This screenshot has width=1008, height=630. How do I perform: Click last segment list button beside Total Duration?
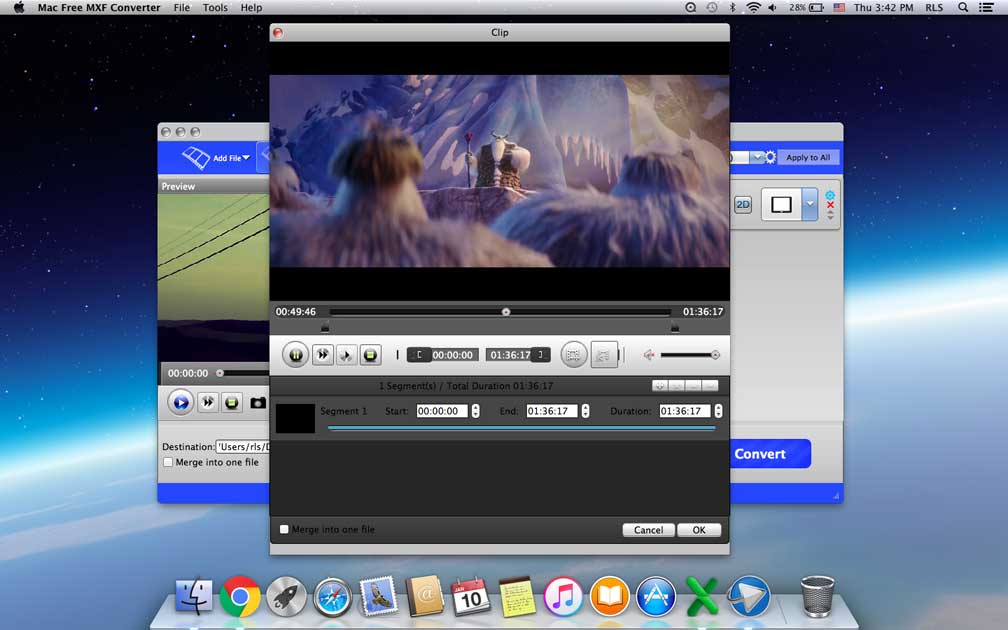(710, 386)
